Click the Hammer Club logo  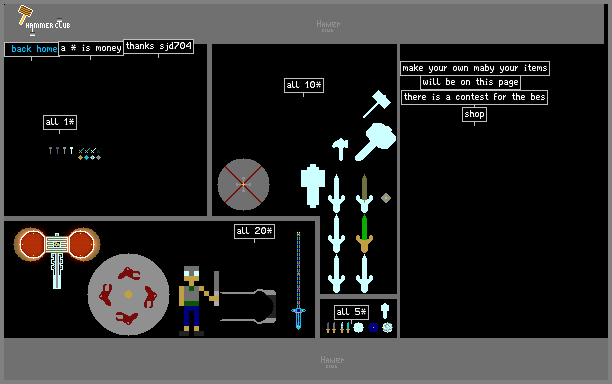44,20
